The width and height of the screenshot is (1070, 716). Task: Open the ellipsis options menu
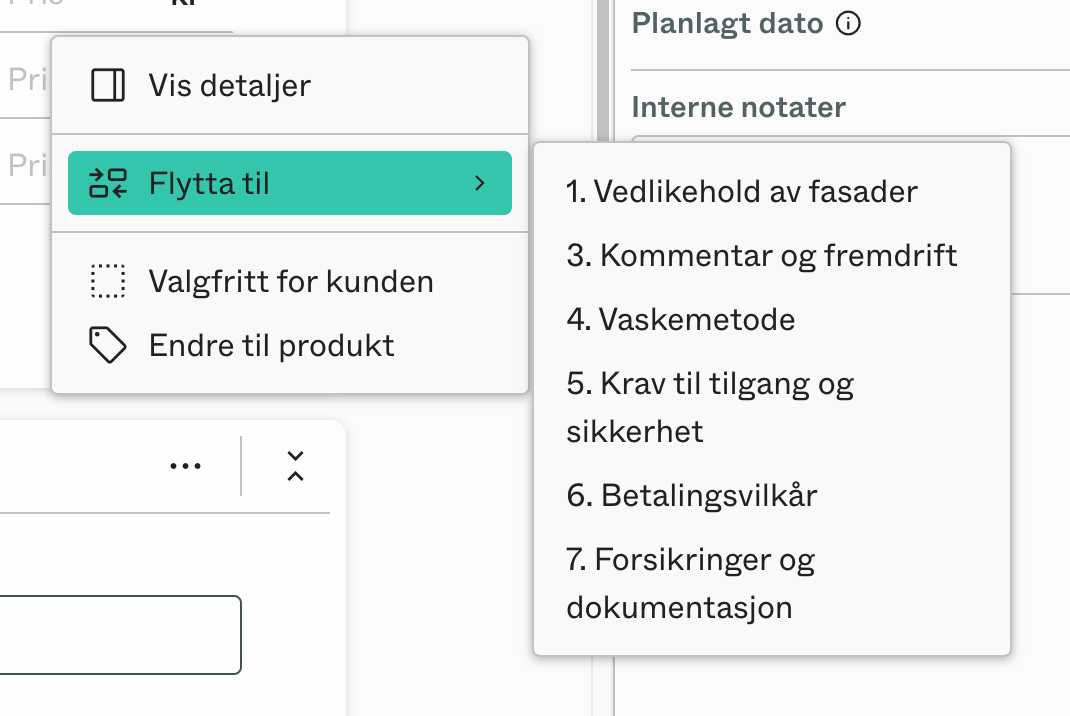pyautogui.click(x=186, y=464)
